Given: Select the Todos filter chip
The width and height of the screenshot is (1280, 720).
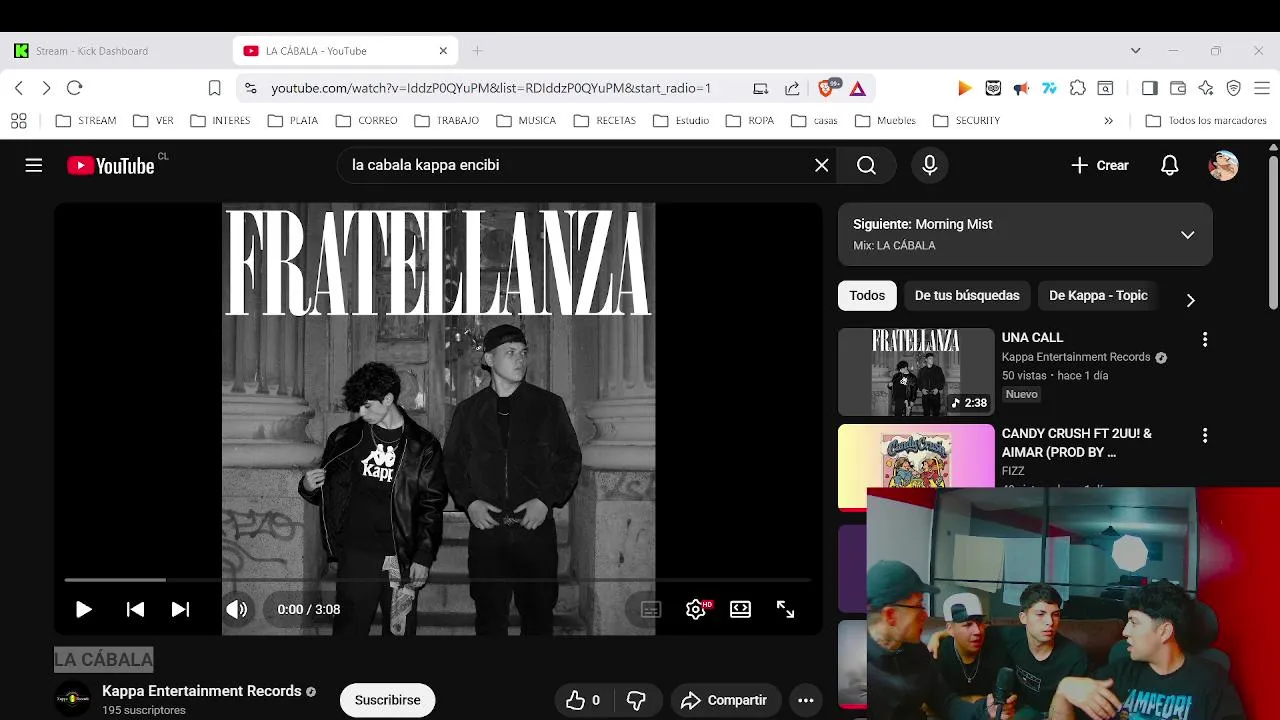Looking at the screenshot, I should point(867,295).
